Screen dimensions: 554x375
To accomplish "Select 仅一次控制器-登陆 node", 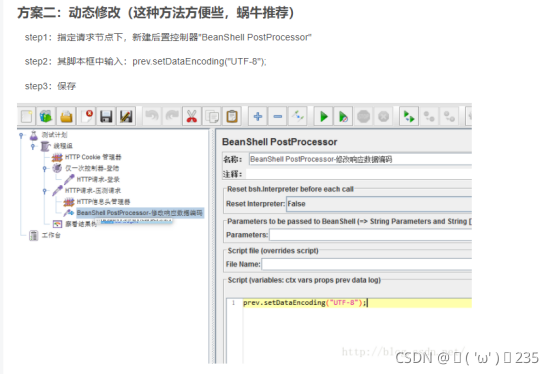I will [x=92, y=168].
